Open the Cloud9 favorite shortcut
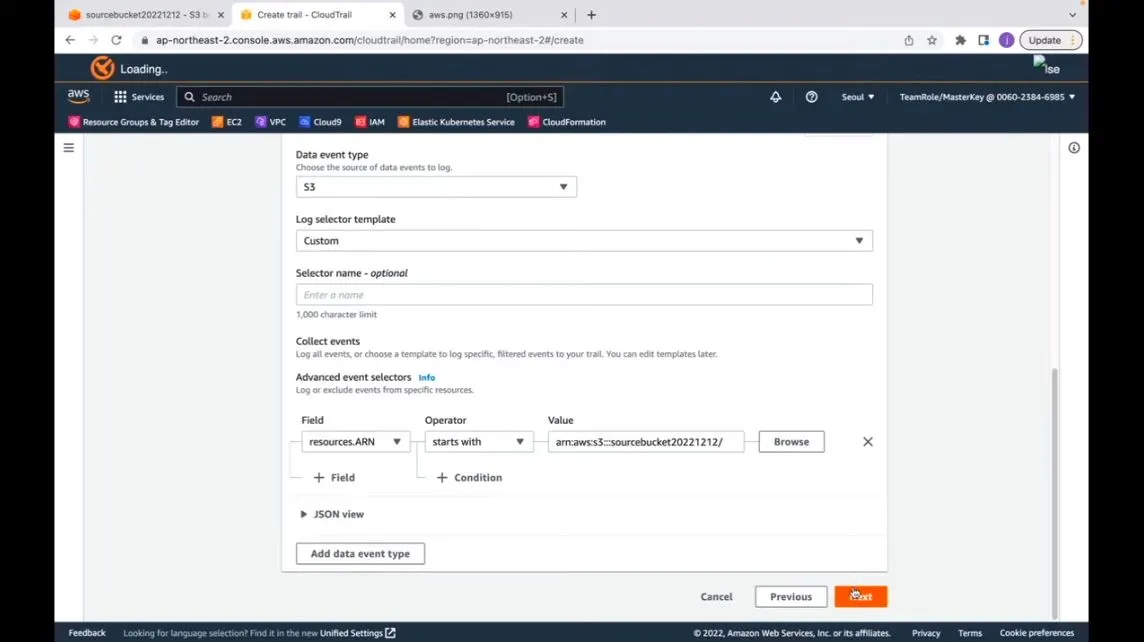The image size is (1144, 642). pos(320,122)
